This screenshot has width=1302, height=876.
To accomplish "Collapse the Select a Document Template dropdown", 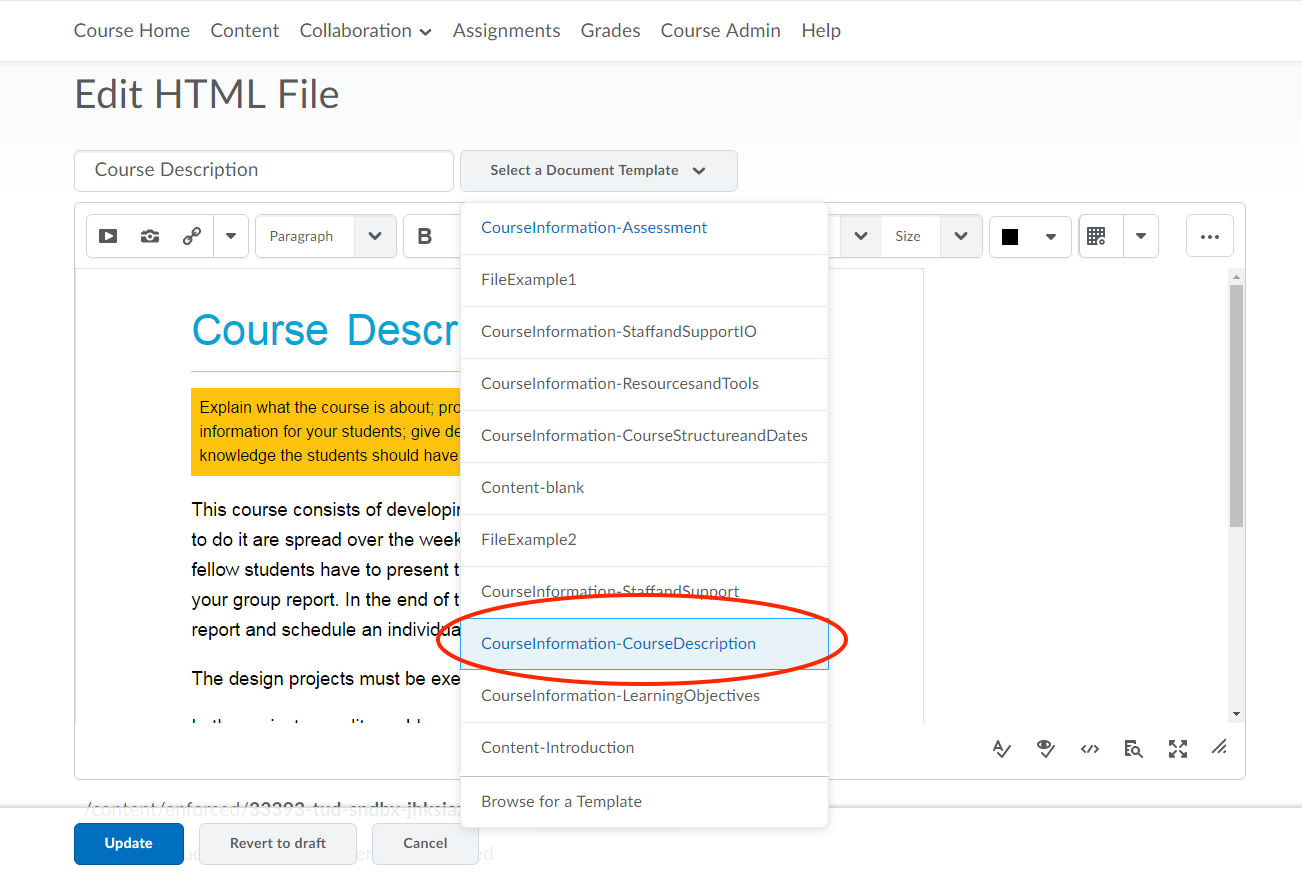I will [598, 171].
